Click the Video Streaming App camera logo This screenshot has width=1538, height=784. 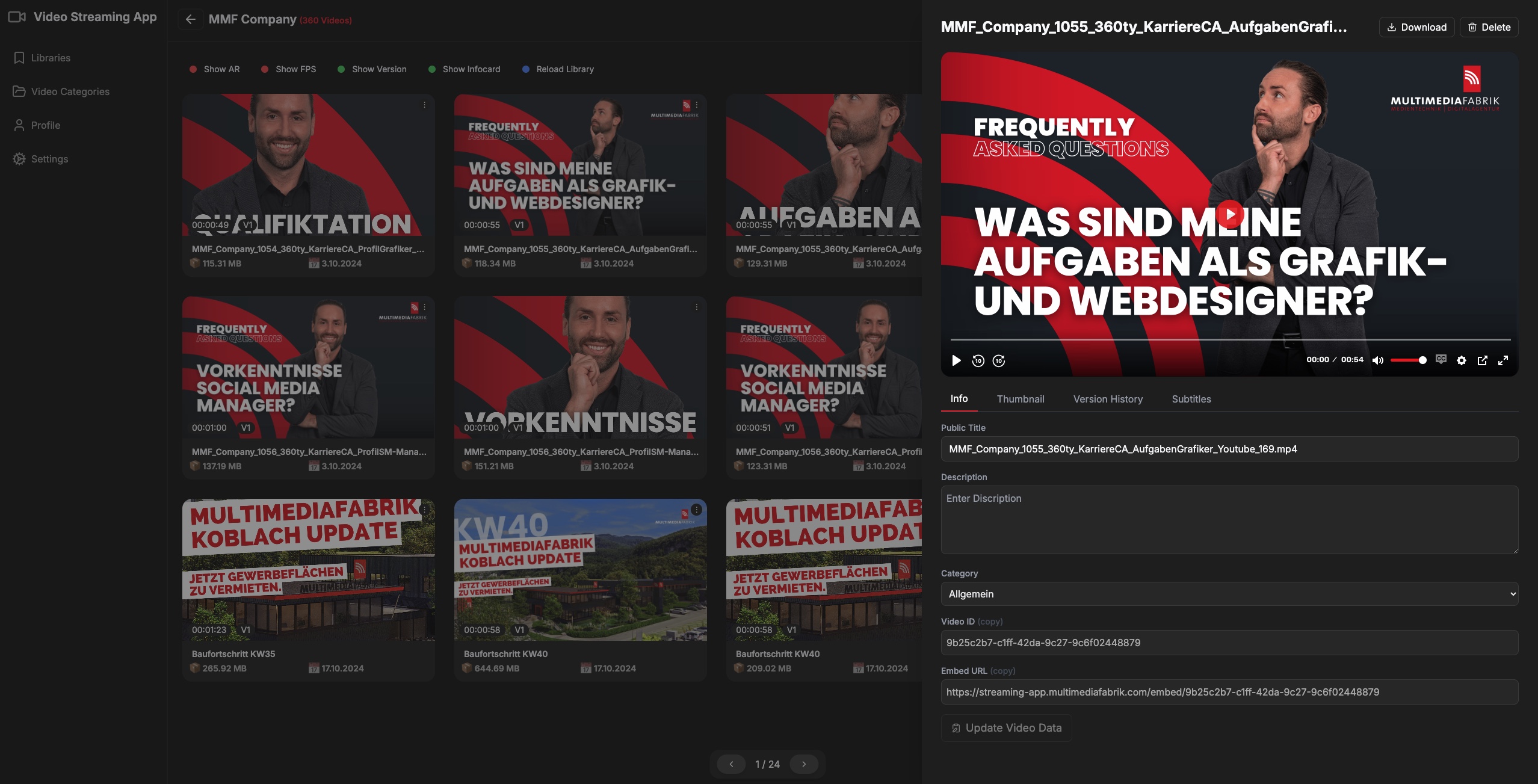point(17,17)
